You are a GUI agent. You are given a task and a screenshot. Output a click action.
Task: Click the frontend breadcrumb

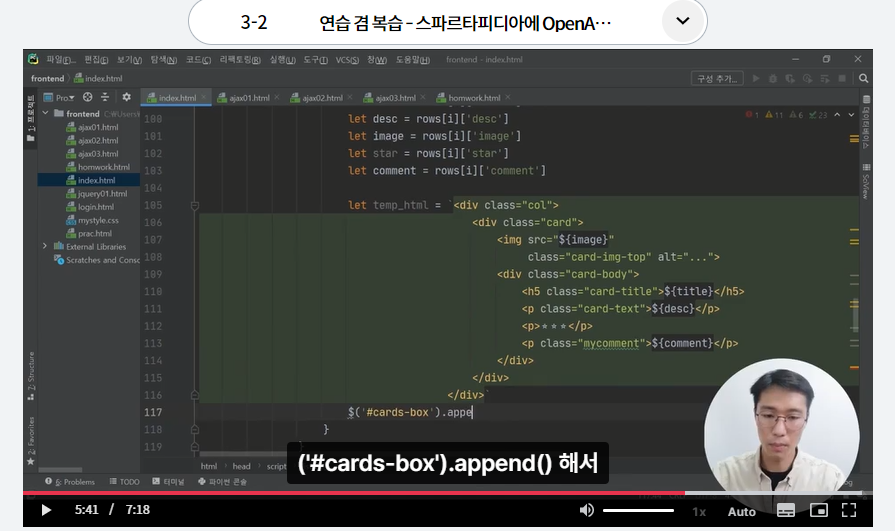click(x=47, y=78)
